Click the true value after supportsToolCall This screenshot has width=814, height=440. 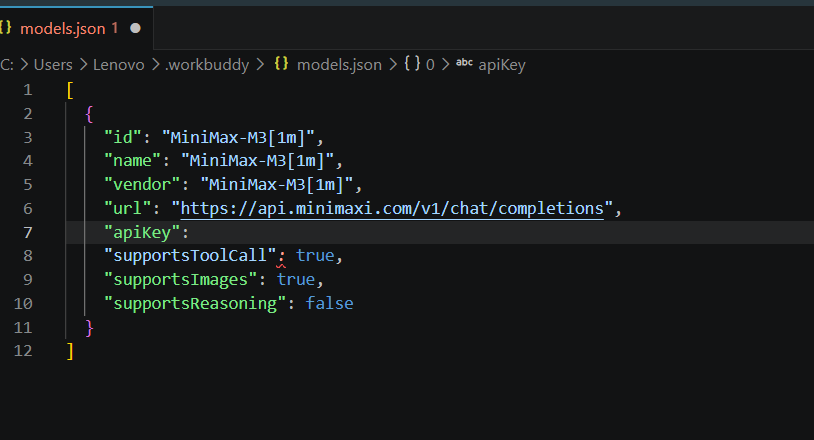315,255
